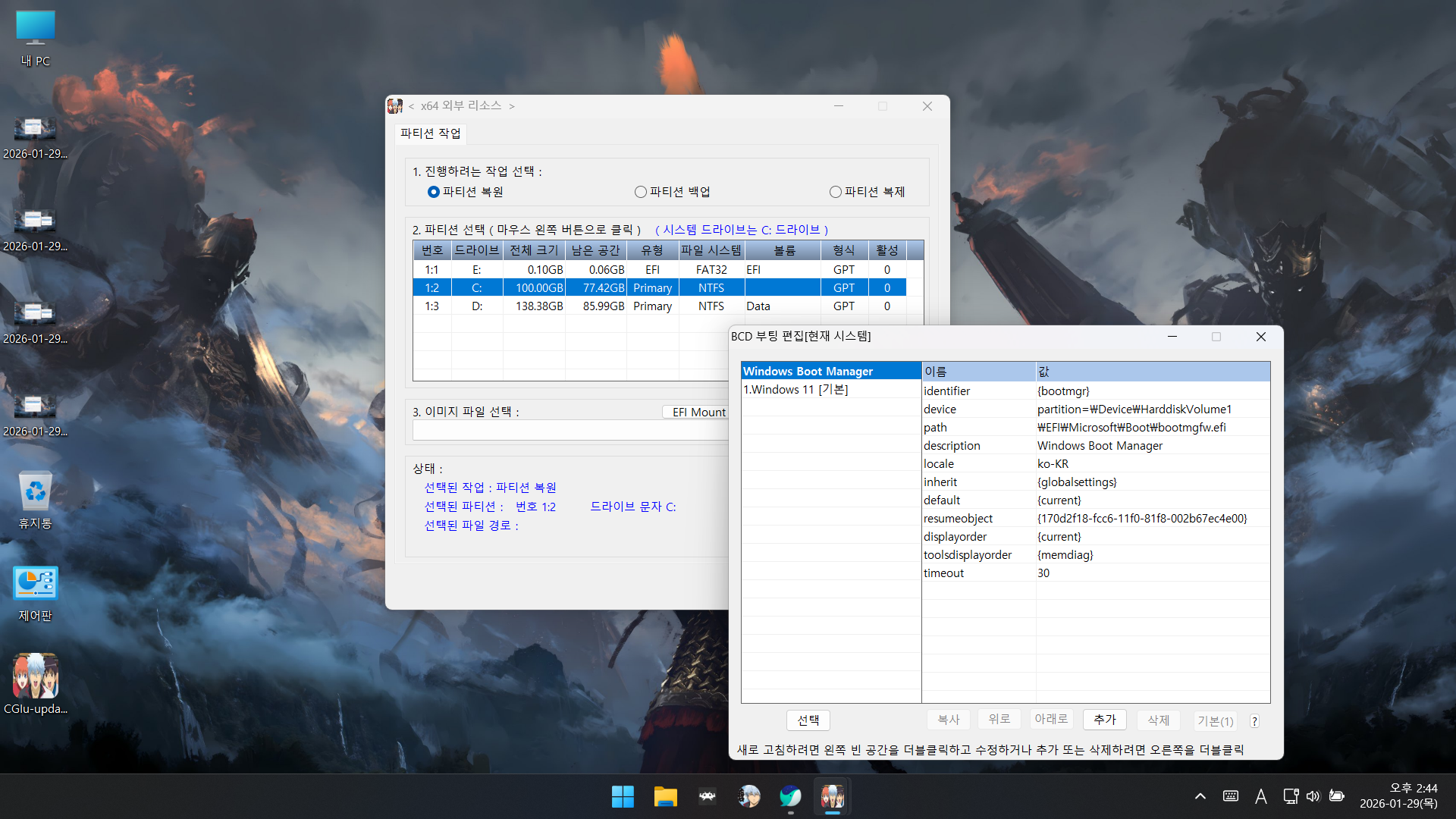
Task: Click the 드라이브 column header
Action: (476, 250)
